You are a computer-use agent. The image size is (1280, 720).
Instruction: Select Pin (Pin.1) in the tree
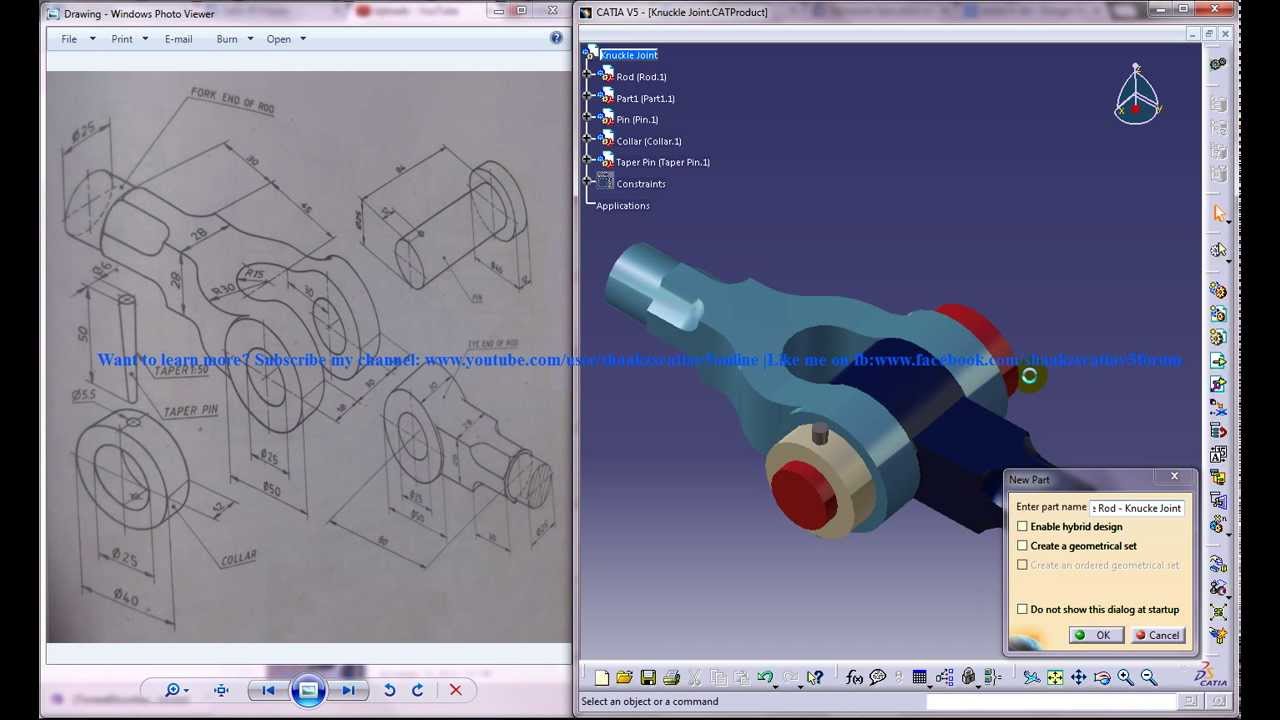(637, 120)
